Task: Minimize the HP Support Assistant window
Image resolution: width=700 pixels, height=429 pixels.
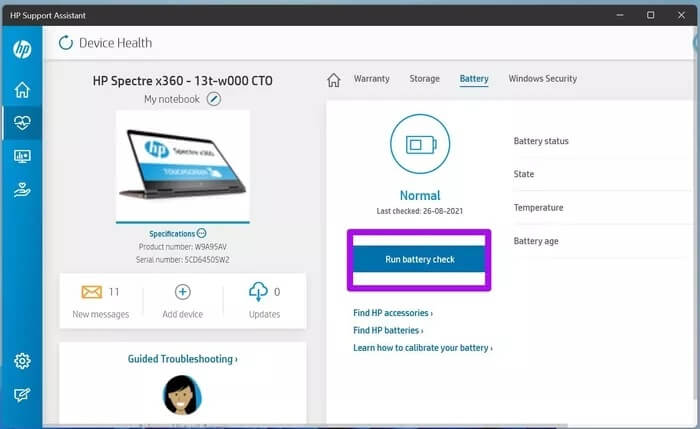Action: [x=620, y=15]
